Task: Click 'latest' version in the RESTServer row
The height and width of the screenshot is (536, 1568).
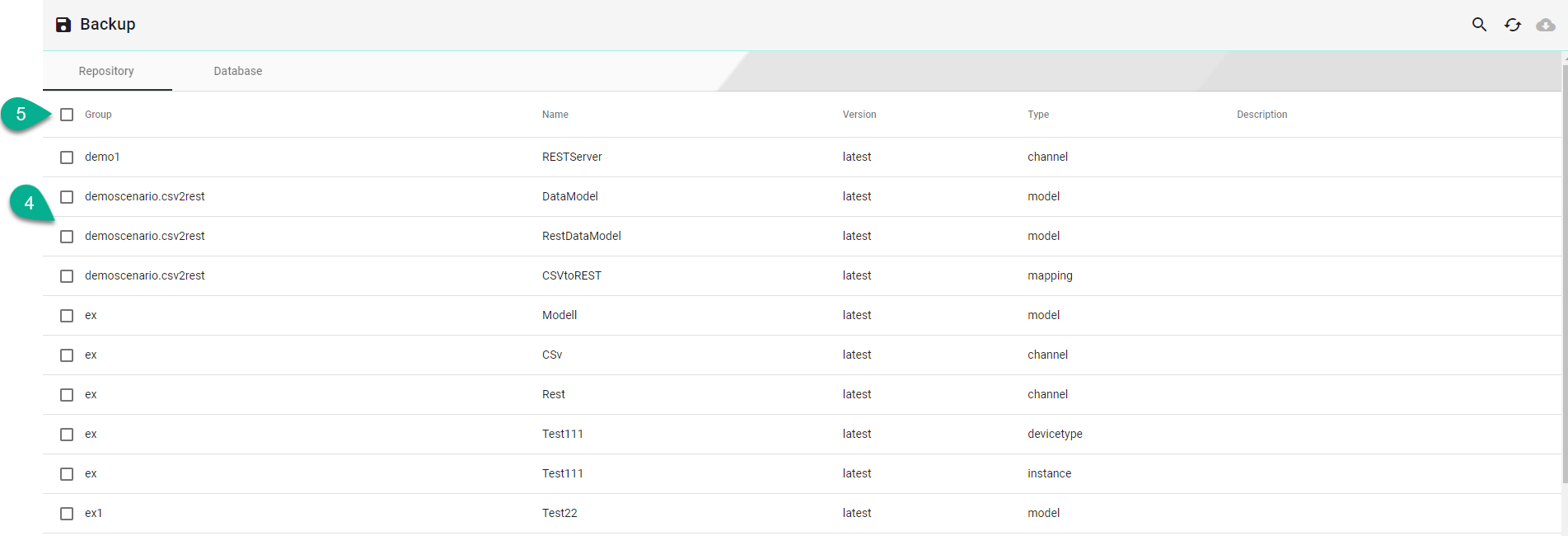Action: [857, 157]
